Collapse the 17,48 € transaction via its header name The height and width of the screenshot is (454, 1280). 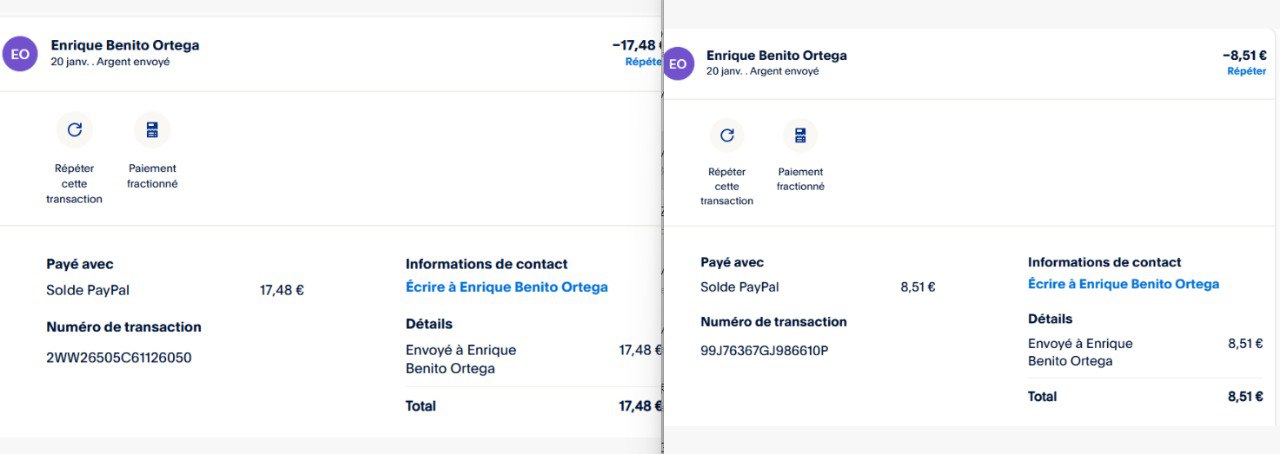tap(125, 45)
